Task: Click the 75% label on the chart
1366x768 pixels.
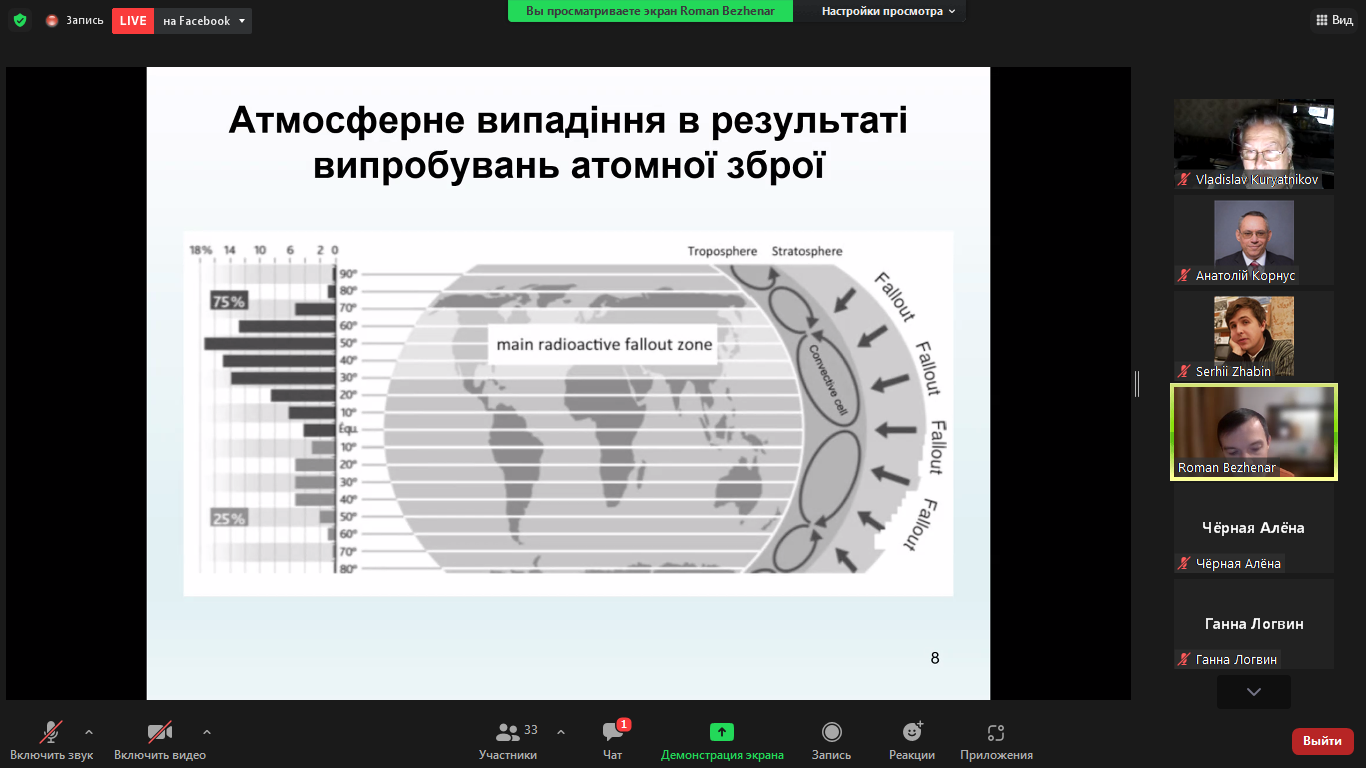Action: click(228, 300)
